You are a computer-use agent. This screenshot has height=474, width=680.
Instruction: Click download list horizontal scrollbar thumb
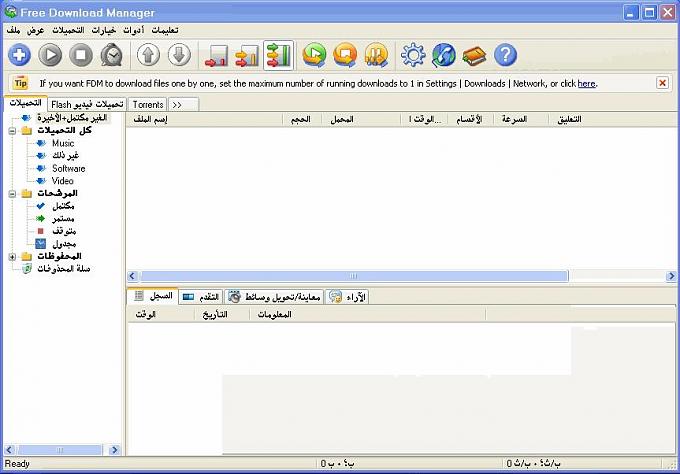(x=353, y=276)
